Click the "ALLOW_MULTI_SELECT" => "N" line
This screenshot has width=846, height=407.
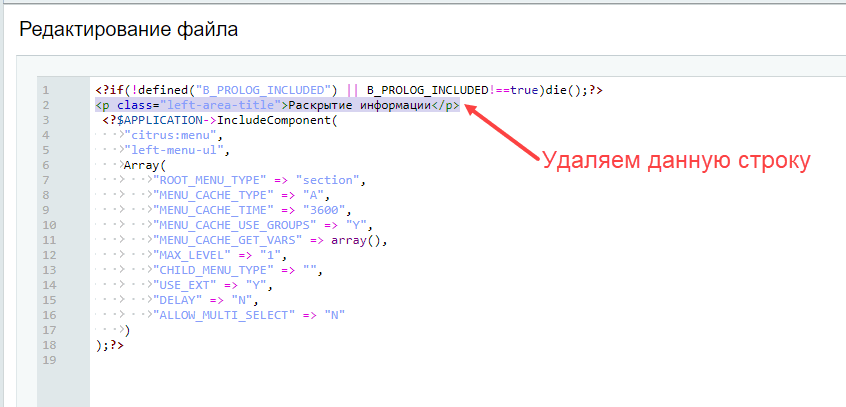(249, 315)
